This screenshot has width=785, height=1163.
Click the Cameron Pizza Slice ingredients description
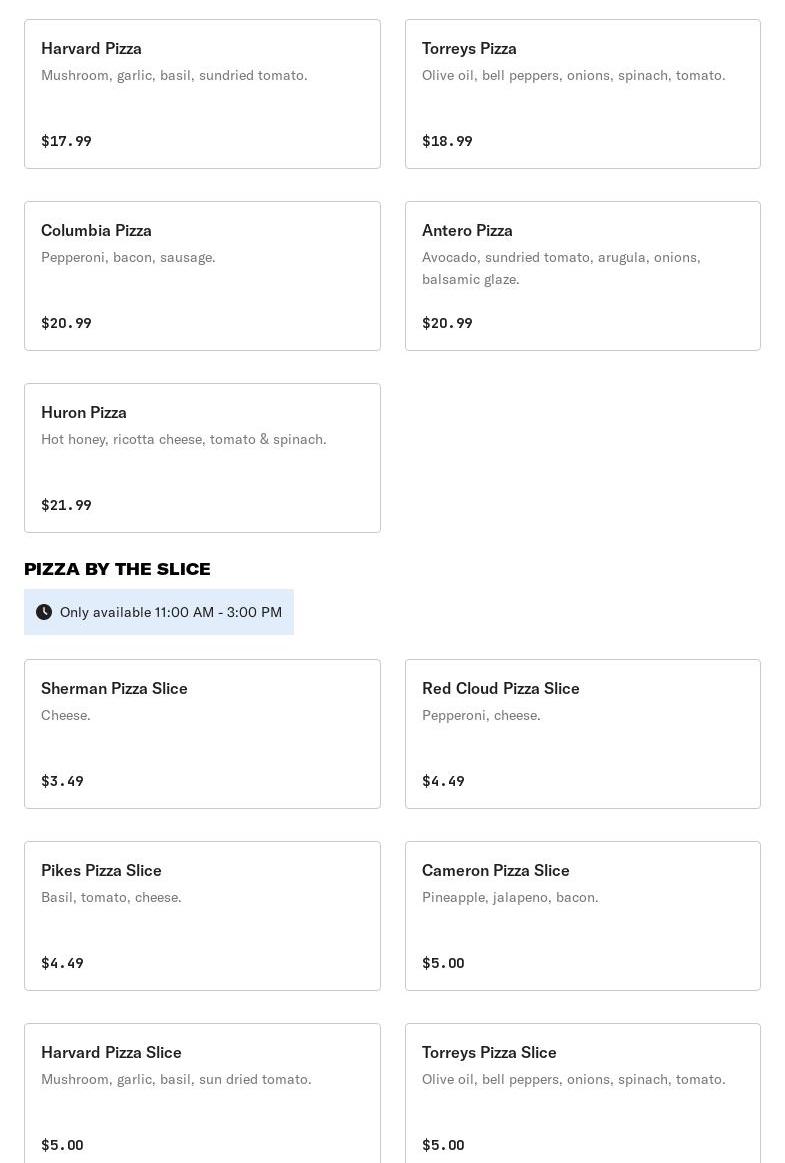tap(510, 897)
